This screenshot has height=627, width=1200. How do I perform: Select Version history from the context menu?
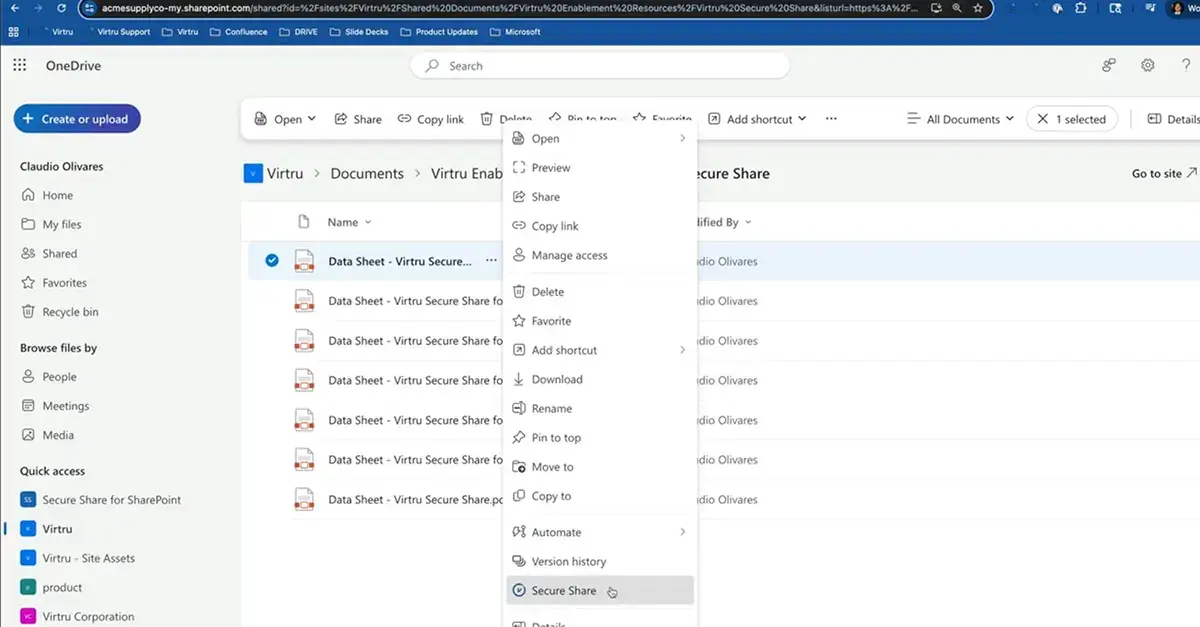click(568, 562)
